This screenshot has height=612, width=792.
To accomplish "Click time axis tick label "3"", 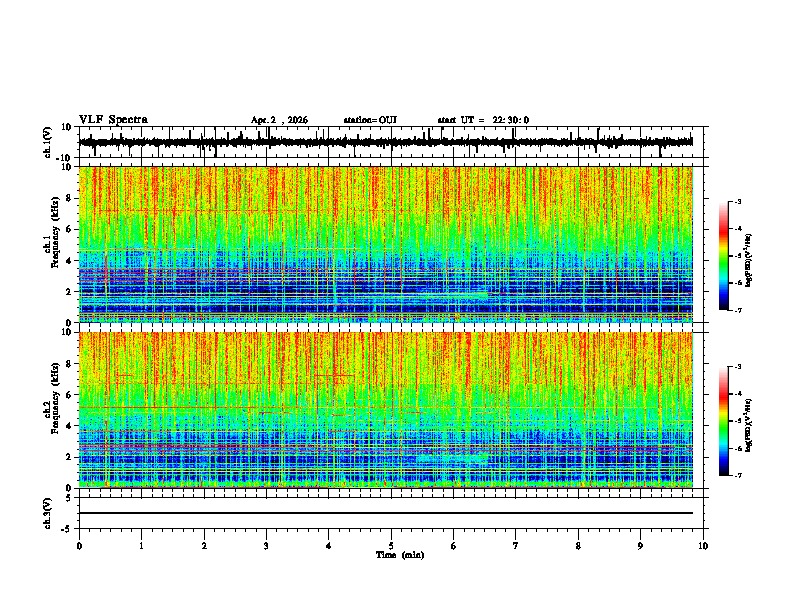I will point(266,546).
